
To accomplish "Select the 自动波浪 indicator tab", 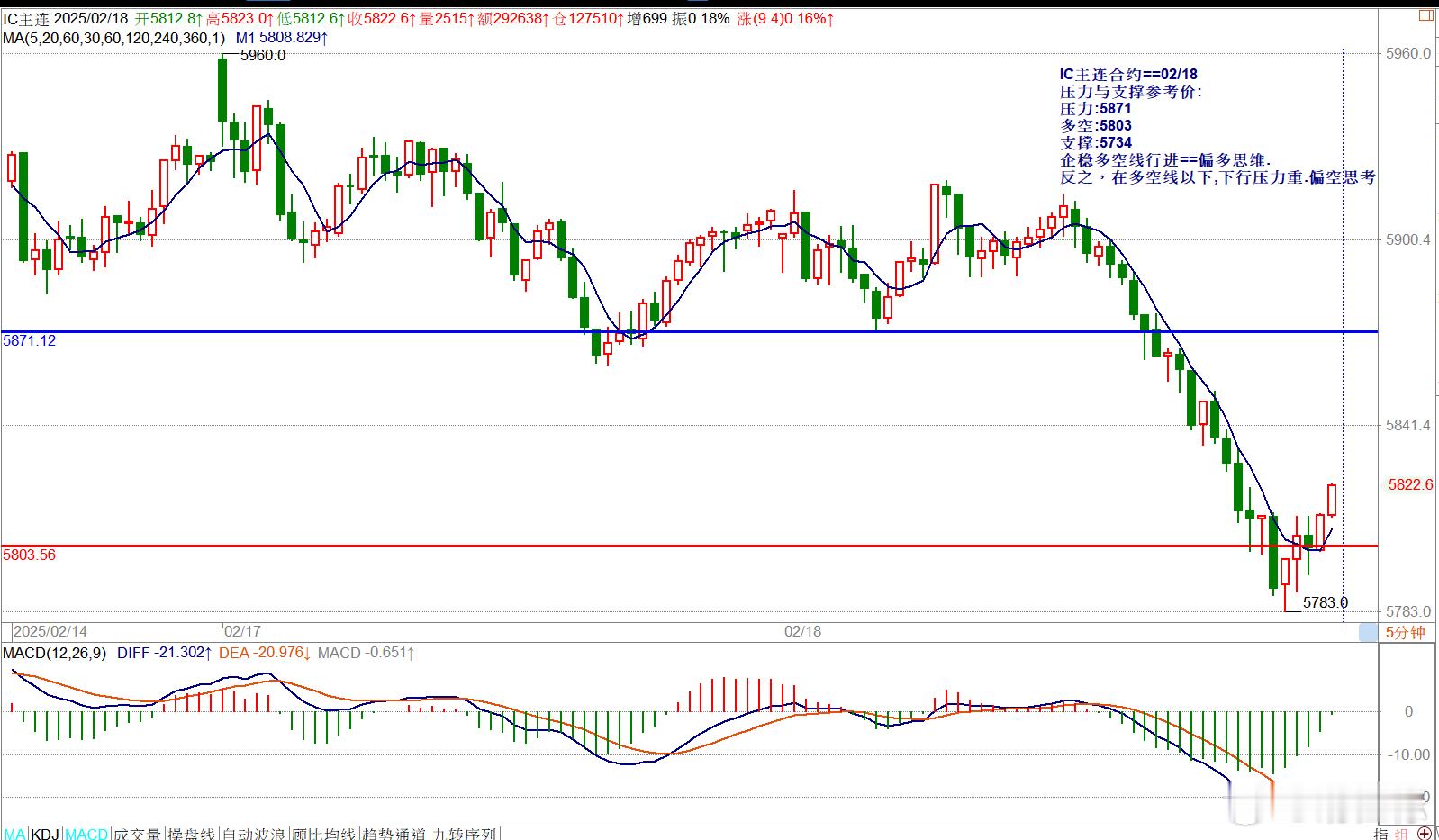I will [x=254, y=834].
